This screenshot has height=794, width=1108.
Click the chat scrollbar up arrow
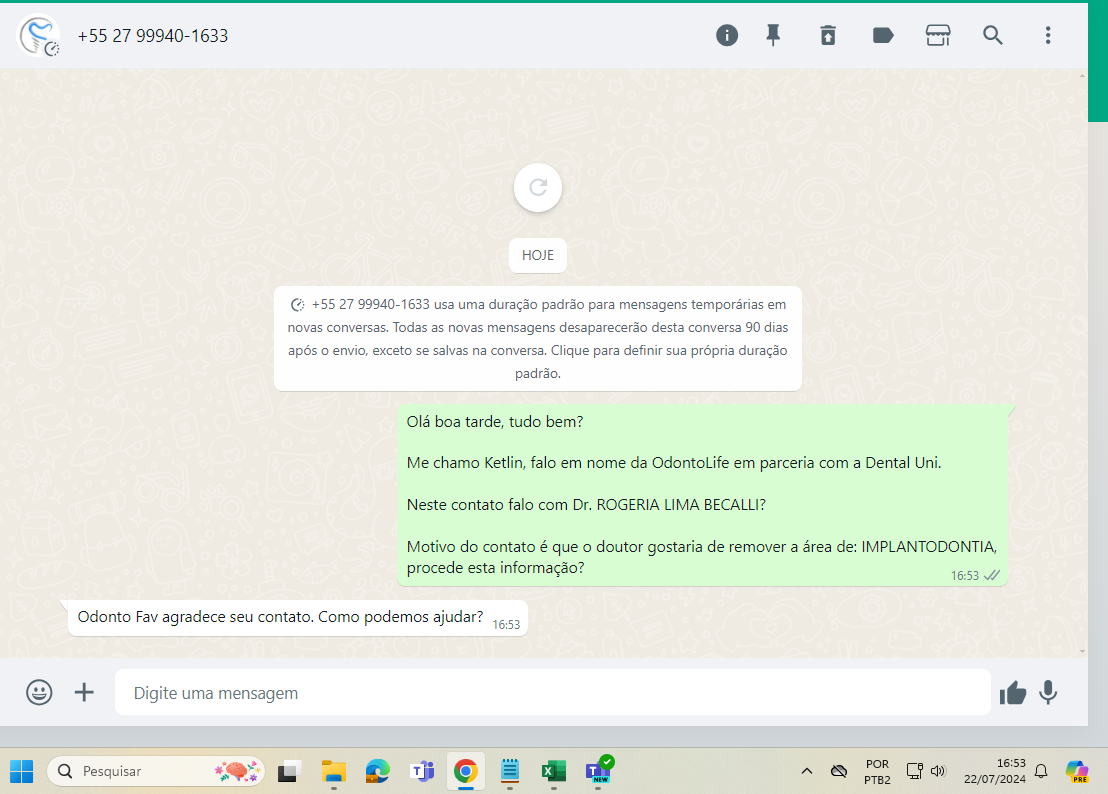[1083, 75]
